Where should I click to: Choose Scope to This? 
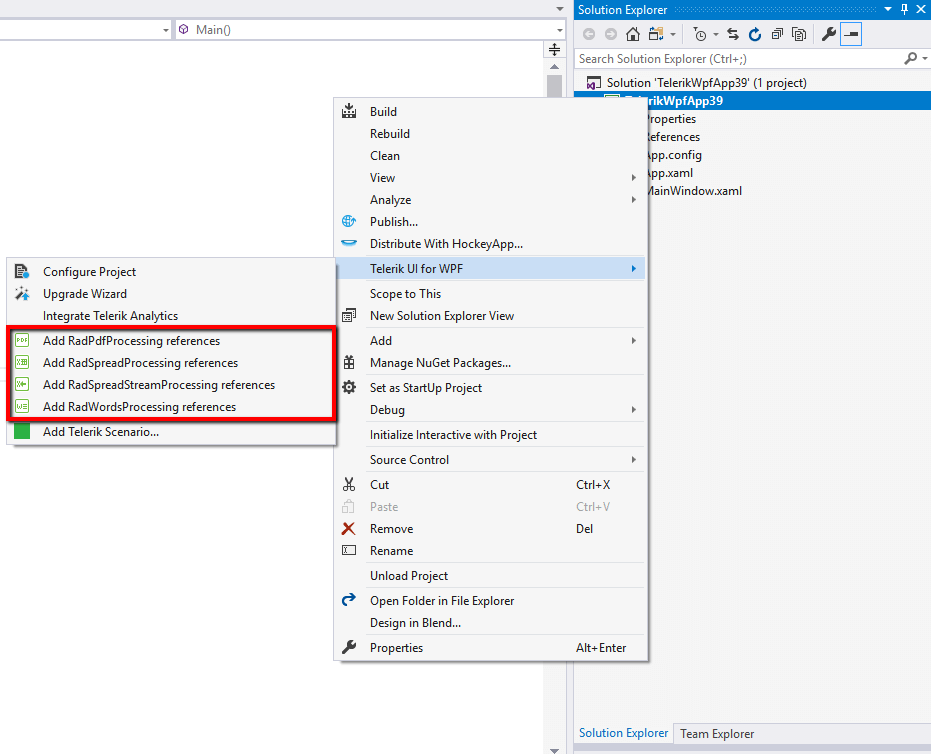pos(490,294)
